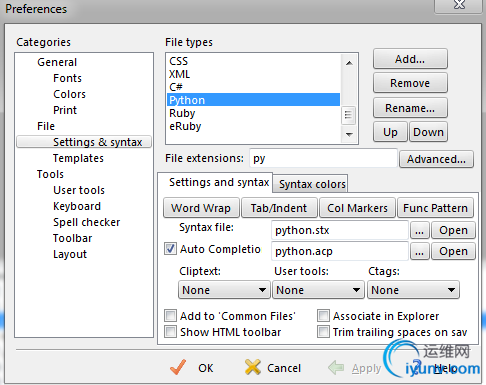Click the Apply button with arrow icon
The height and width of the screenshot is (385, 486).
[x=355, y=368]
